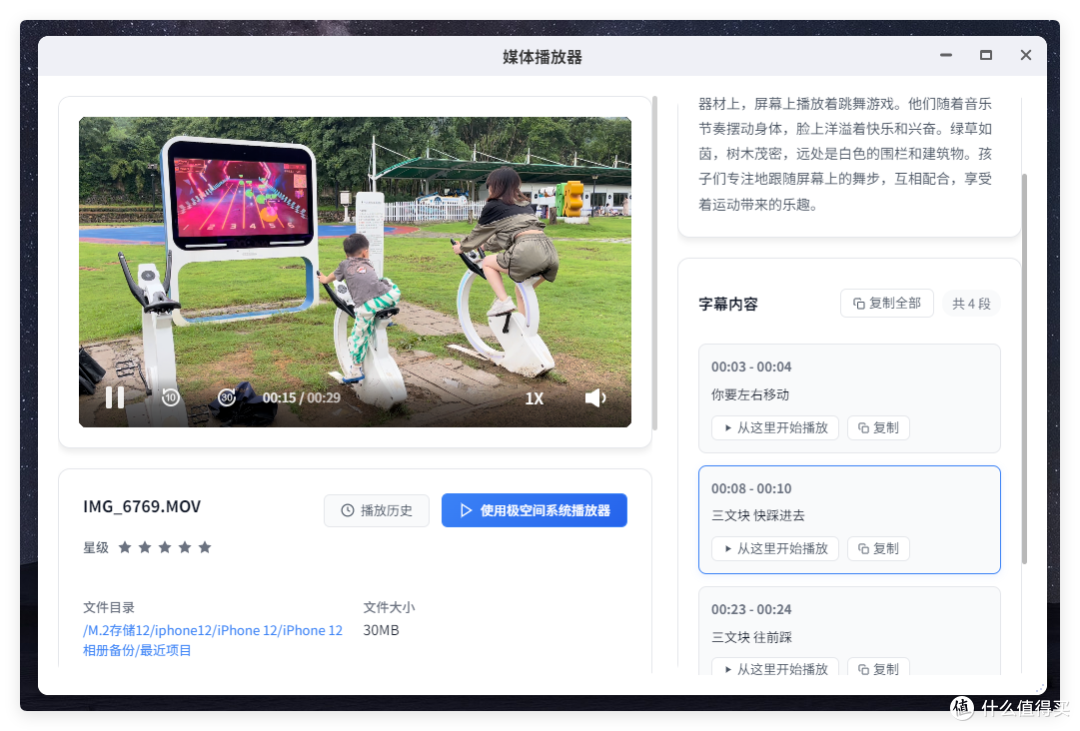Set rating to two stars
The height and width of the screenshot is (731, 1080).
click(x=145, y=547)
